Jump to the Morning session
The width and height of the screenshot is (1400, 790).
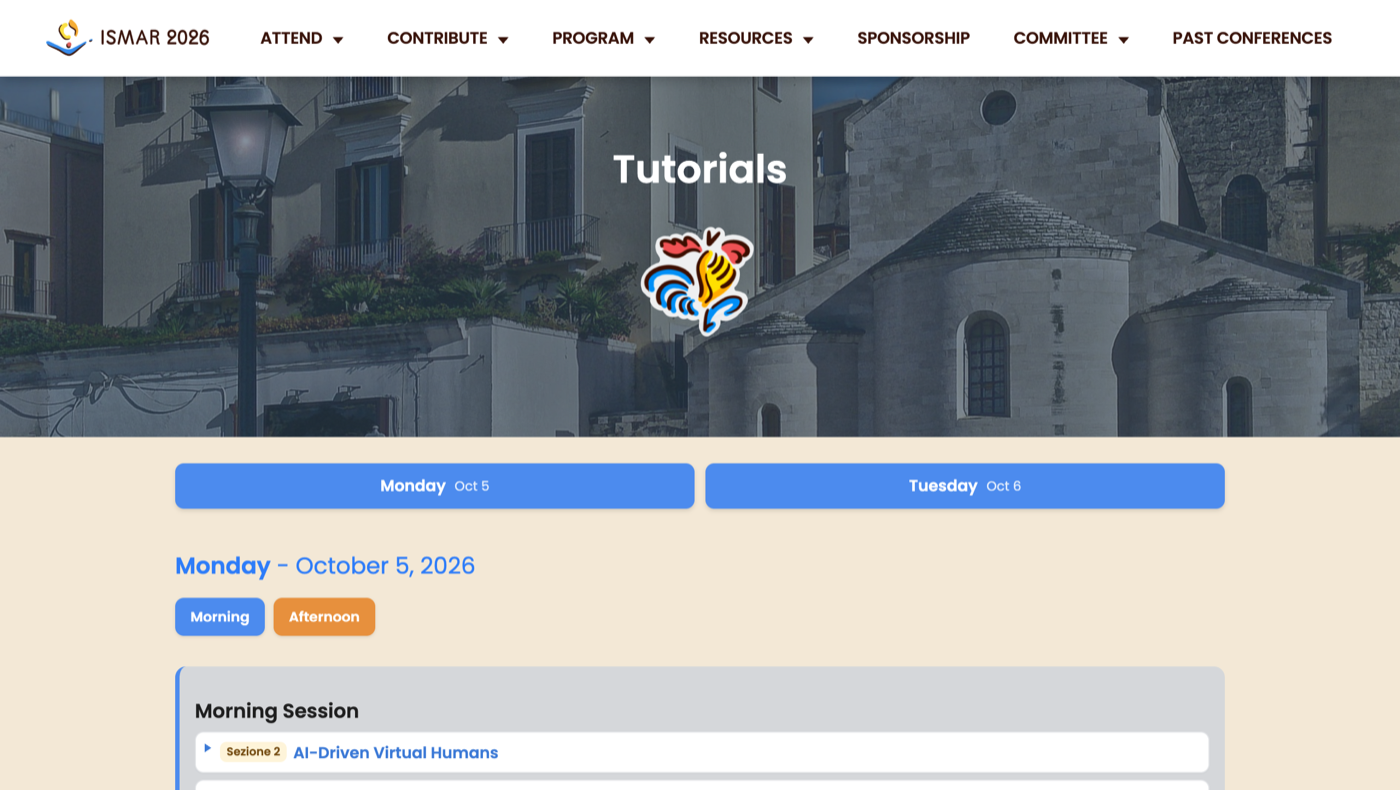(220, 617)
